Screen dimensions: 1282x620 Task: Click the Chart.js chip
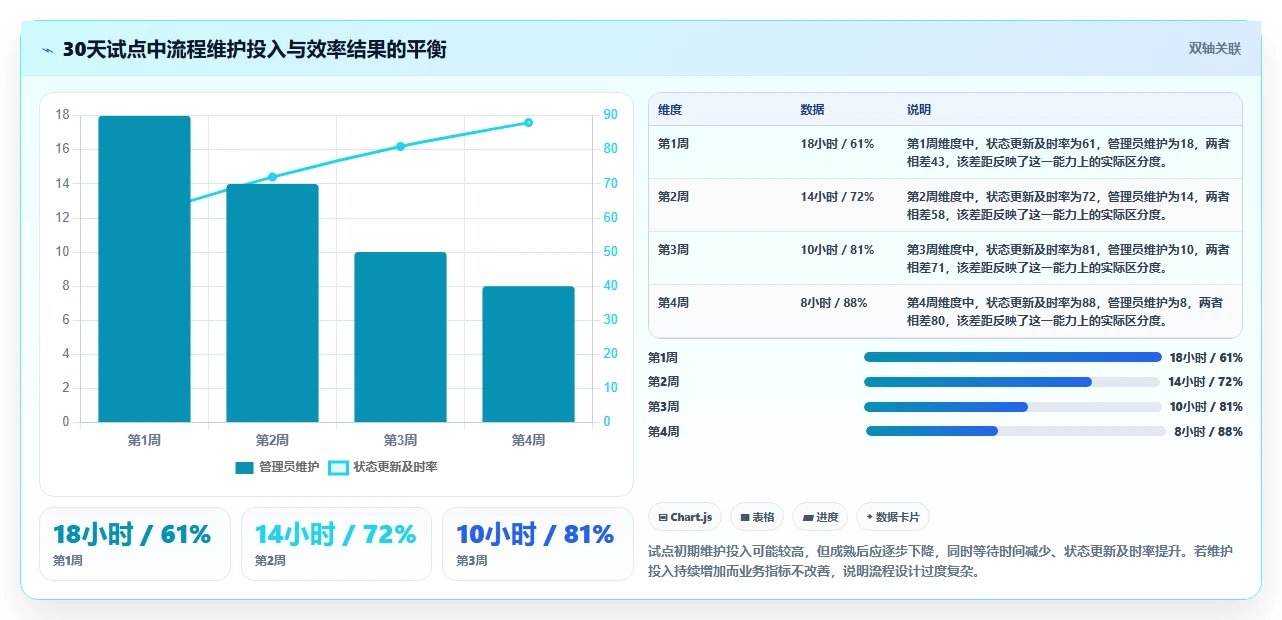[x=686, y=517]
